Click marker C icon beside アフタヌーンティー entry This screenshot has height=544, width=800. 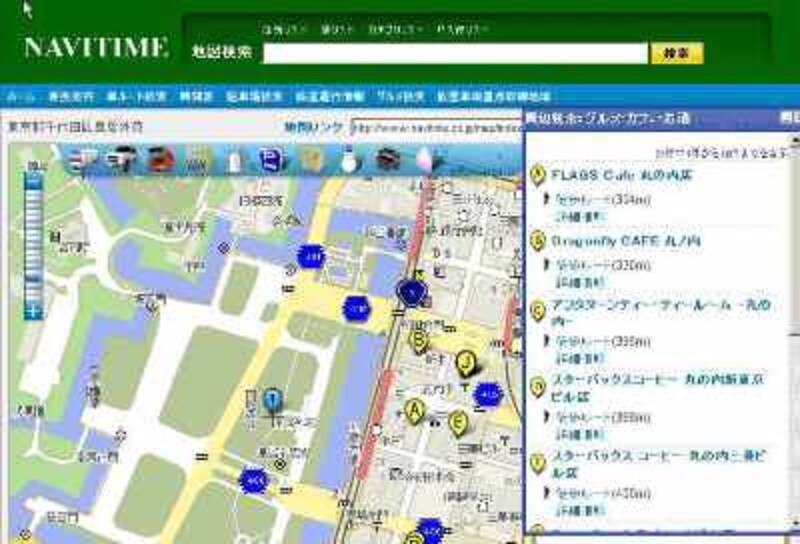pos(538,311)
